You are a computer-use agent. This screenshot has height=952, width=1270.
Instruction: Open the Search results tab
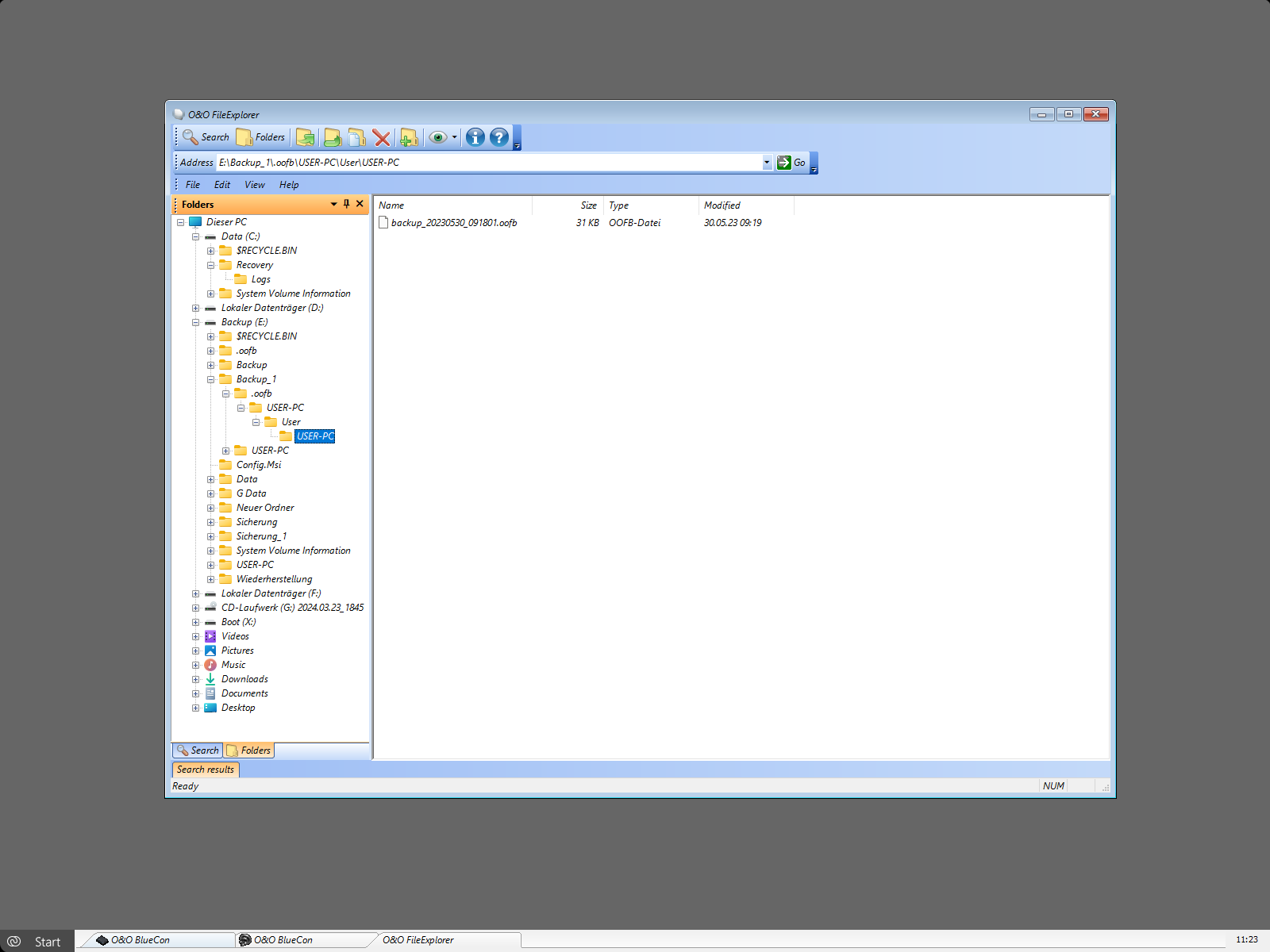206,770
